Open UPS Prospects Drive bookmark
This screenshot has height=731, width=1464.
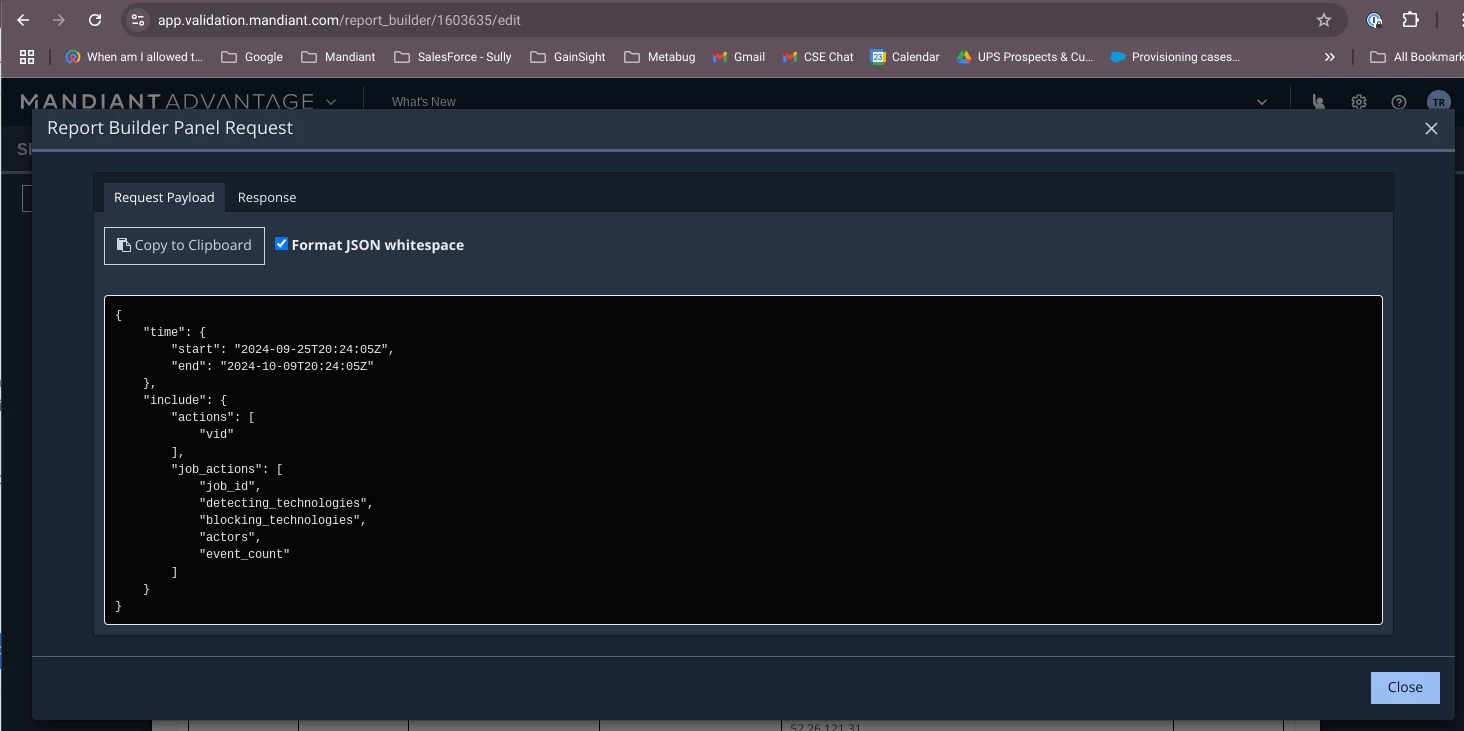(1025, 57)
